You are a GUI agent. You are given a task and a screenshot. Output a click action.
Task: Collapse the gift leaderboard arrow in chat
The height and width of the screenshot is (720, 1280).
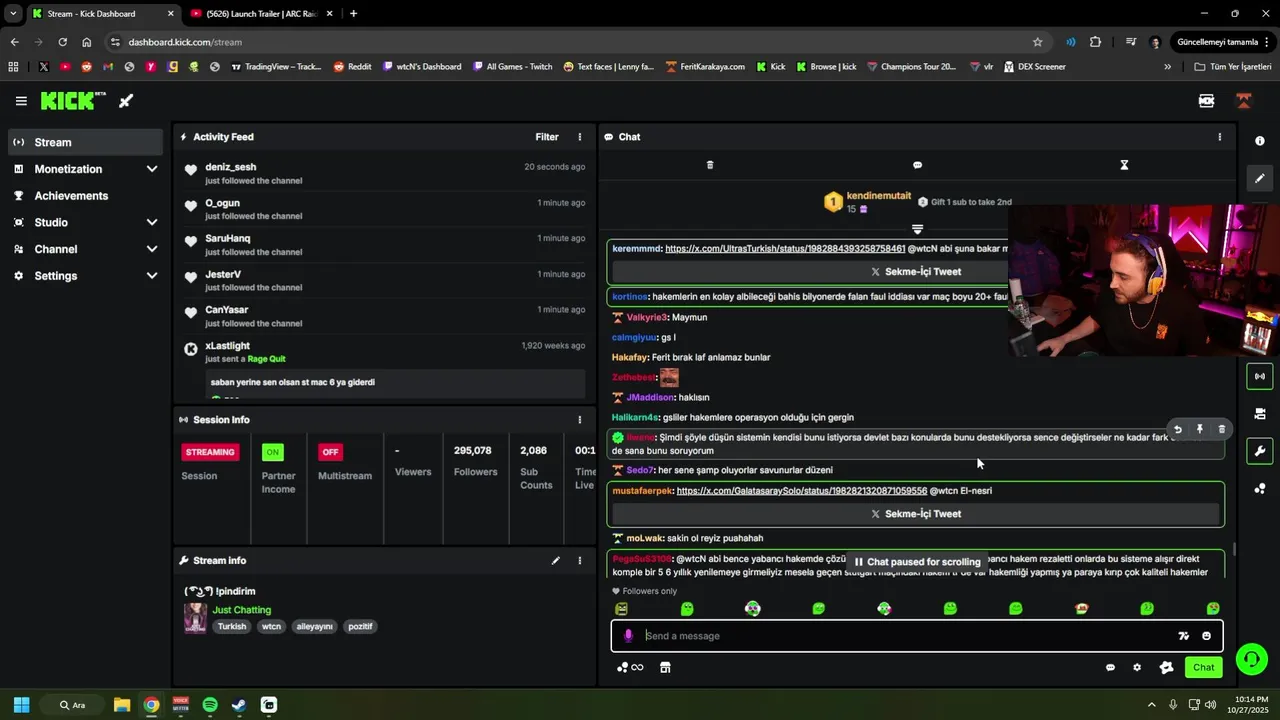[917, 229]
